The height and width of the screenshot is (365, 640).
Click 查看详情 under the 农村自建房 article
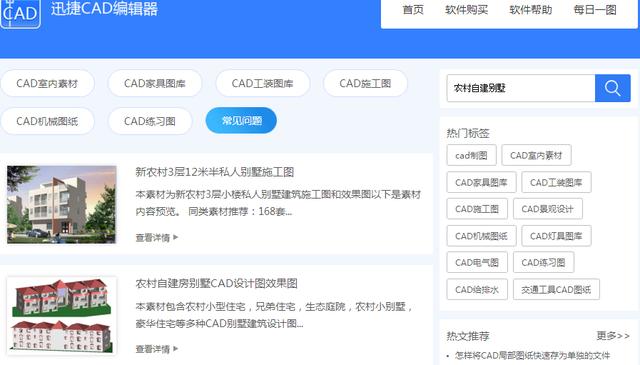(x=157, y=349)
